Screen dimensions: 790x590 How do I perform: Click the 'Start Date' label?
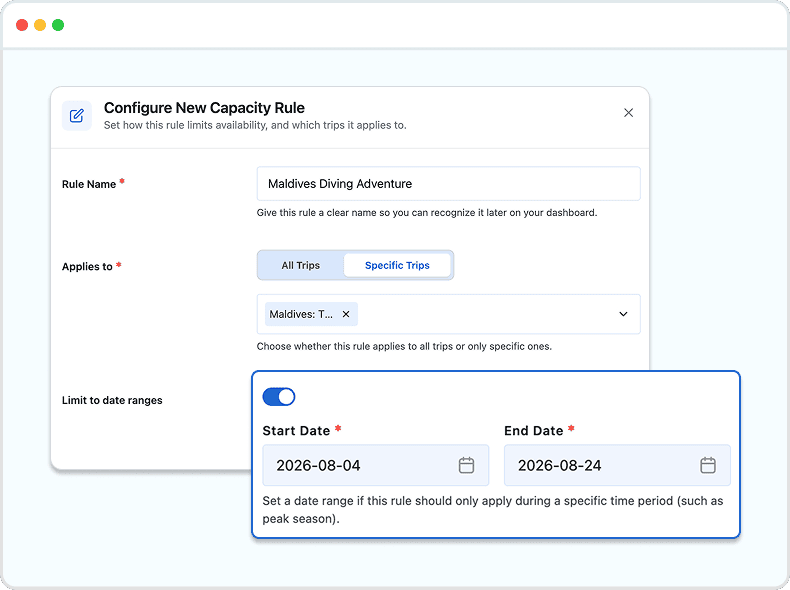296,431
